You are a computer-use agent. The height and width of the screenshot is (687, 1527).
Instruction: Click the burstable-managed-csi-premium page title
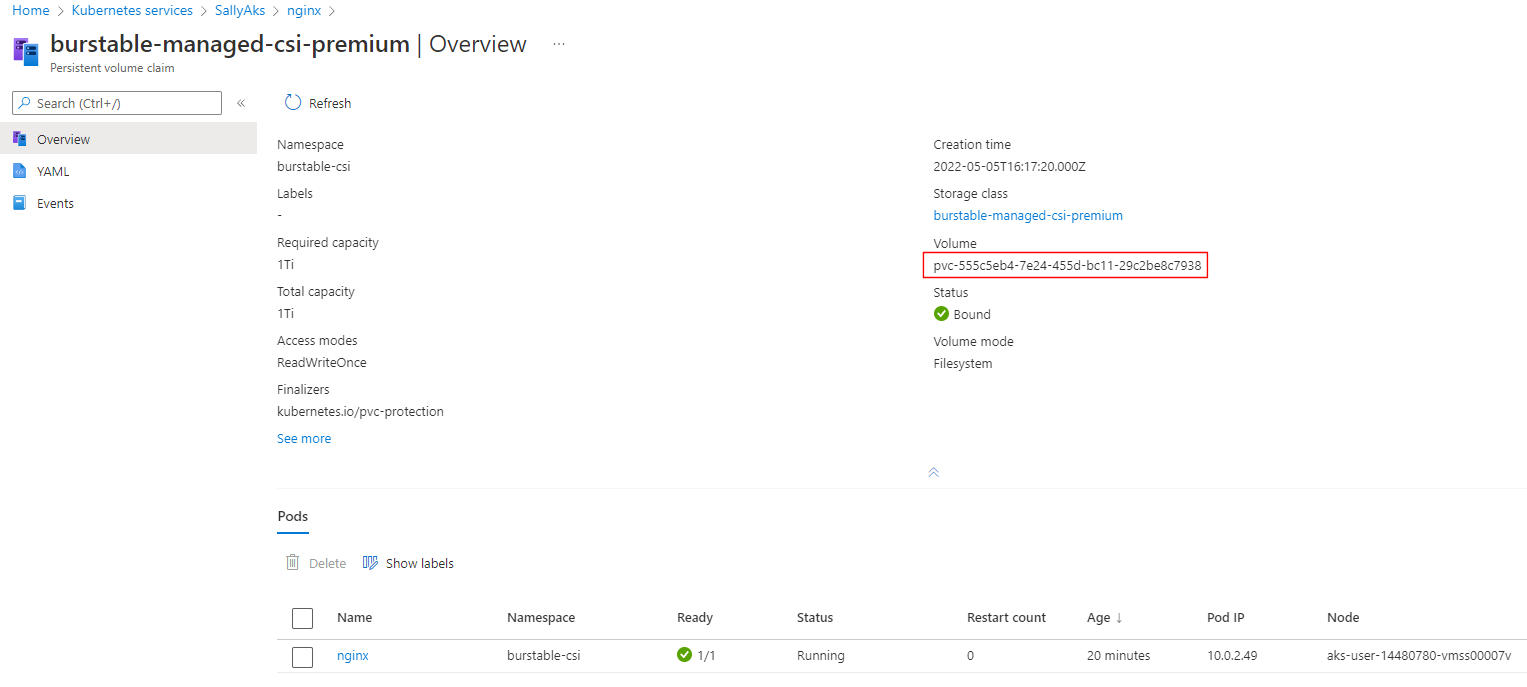[230, 44]
